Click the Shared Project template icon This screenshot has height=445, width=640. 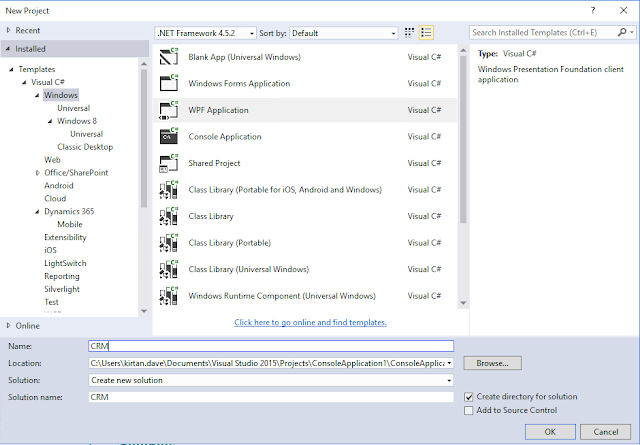[169, 163]
